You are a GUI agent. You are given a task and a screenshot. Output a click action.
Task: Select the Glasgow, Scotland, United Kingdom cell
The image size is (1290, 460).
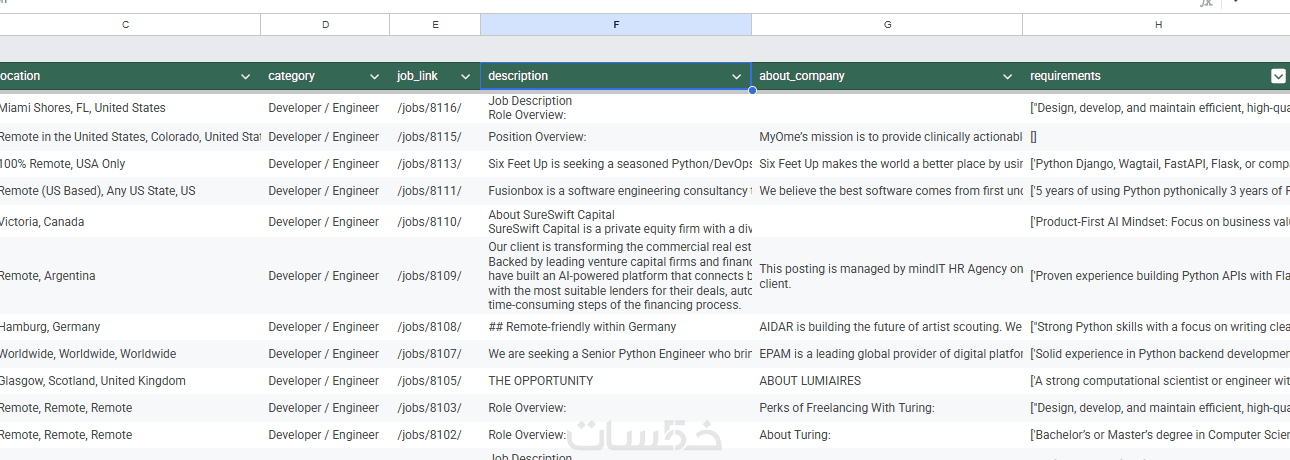tap(130, 381)
